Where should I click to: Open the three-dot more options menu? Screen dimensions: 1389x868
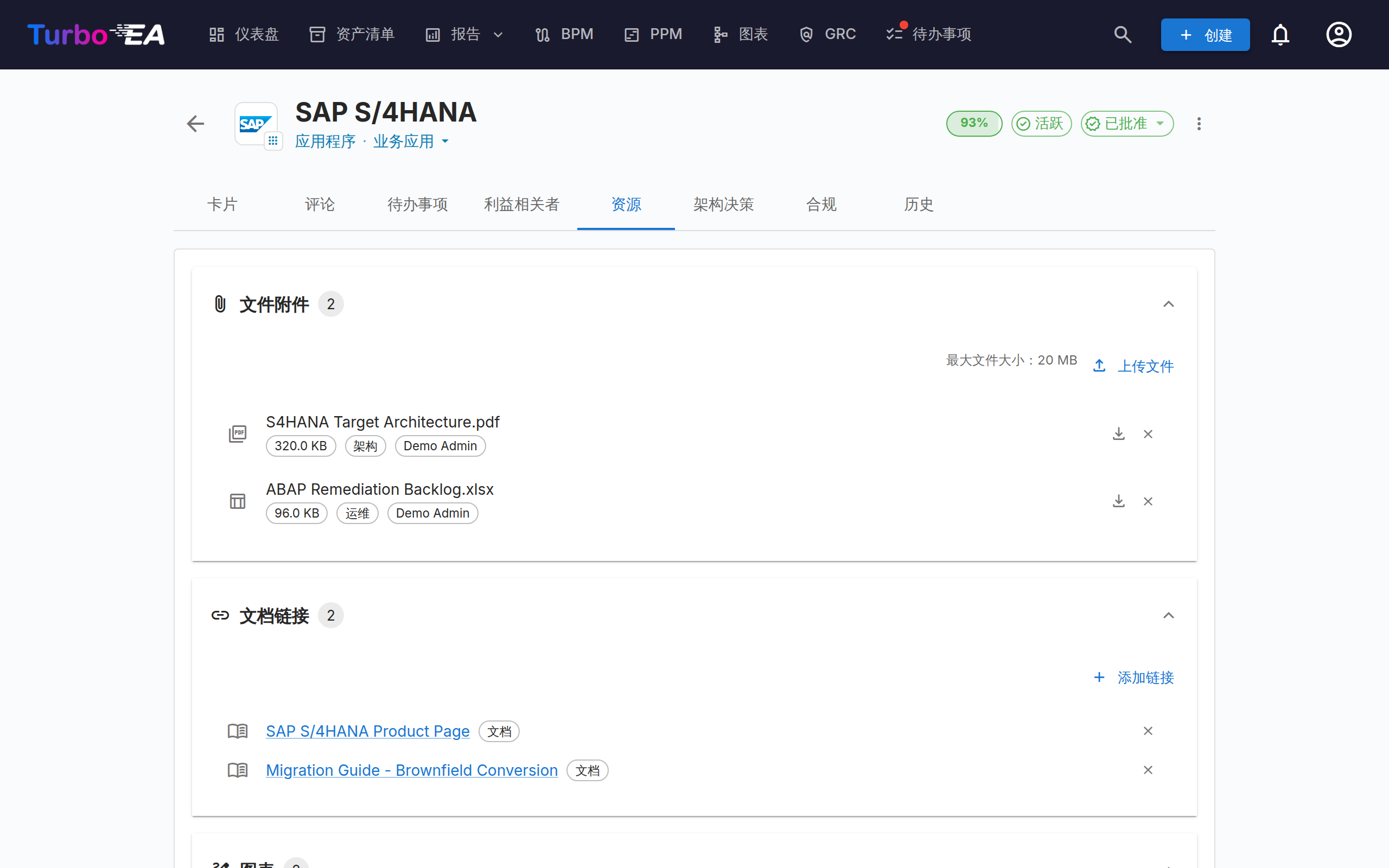pos(1199,124)
